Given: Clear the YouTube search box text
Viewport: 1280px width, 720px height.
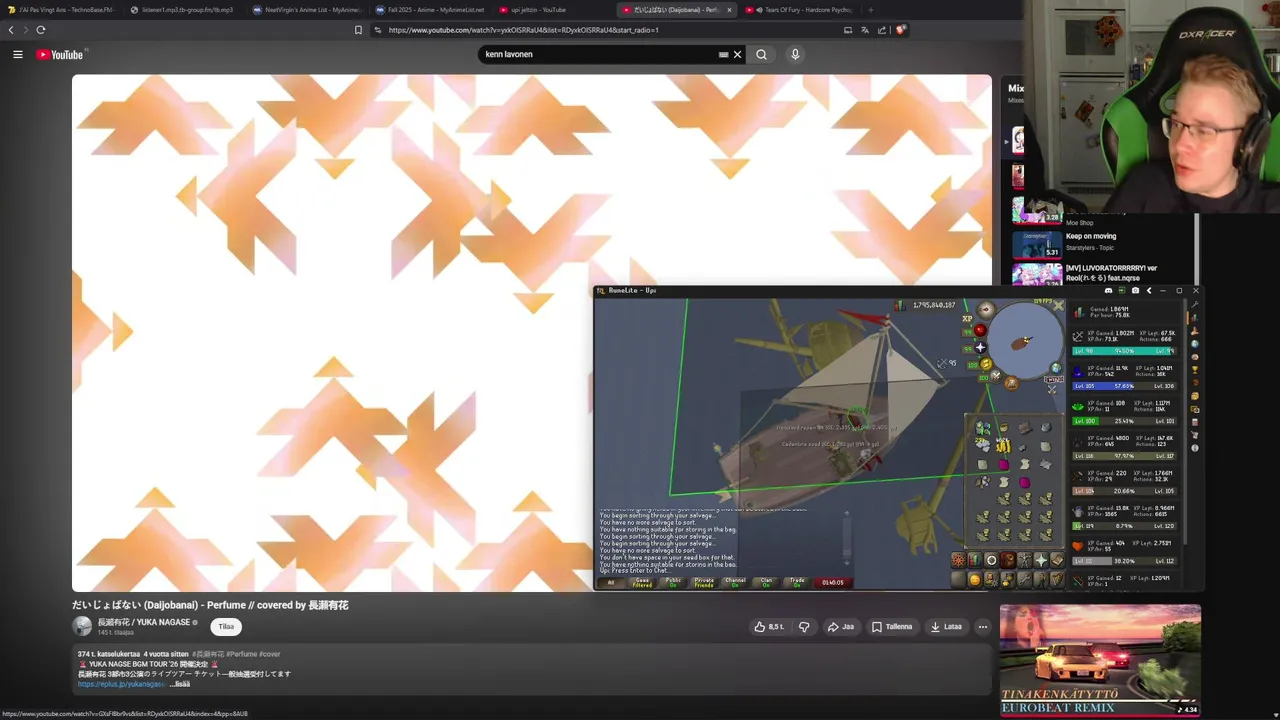Looking at the screenshot, I should 738,54.
